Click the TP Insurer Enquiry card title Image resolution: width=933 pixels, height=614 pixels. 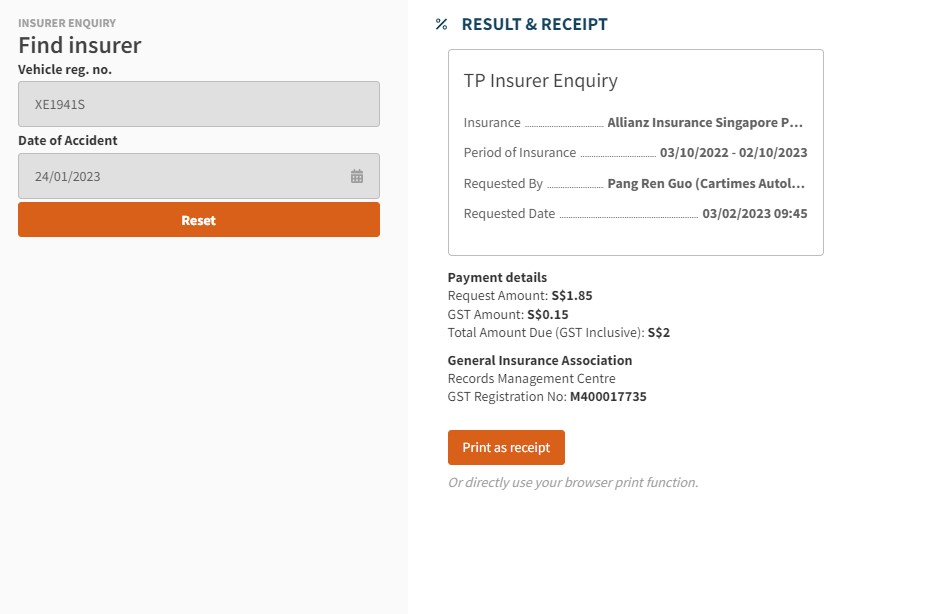coord(541,81)
